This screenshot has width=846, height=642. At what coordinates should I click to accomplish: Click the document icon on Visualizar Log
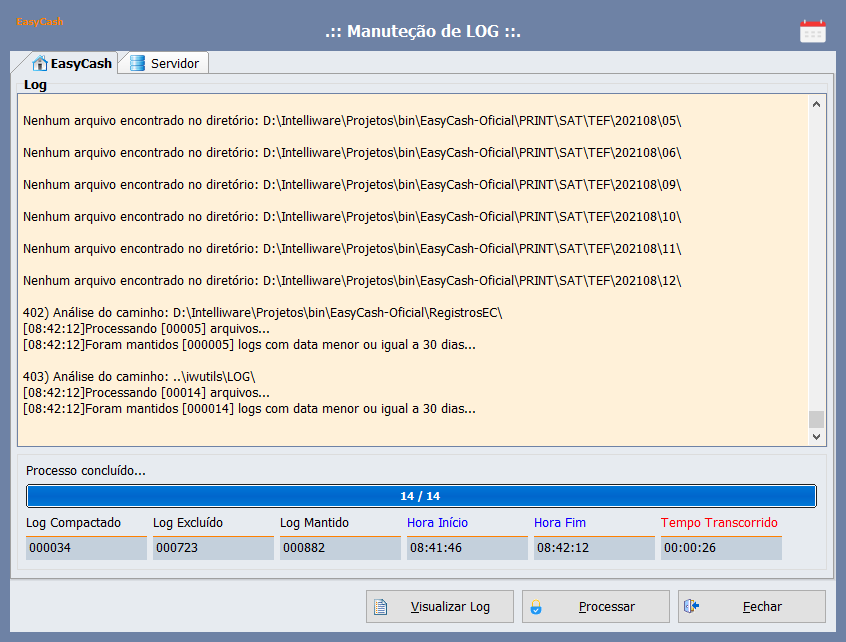380,606
